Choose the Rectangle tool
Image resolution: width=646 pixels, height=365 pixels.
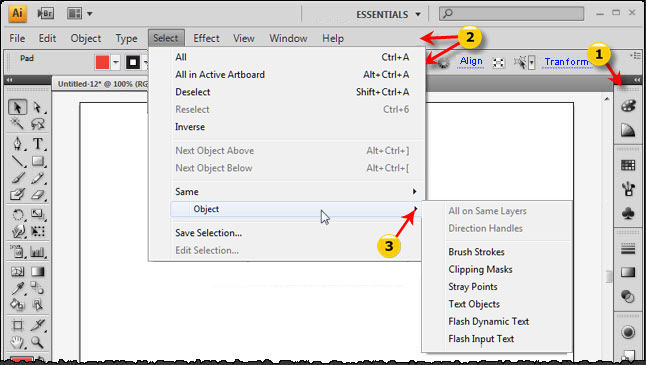tap(37, 161)
